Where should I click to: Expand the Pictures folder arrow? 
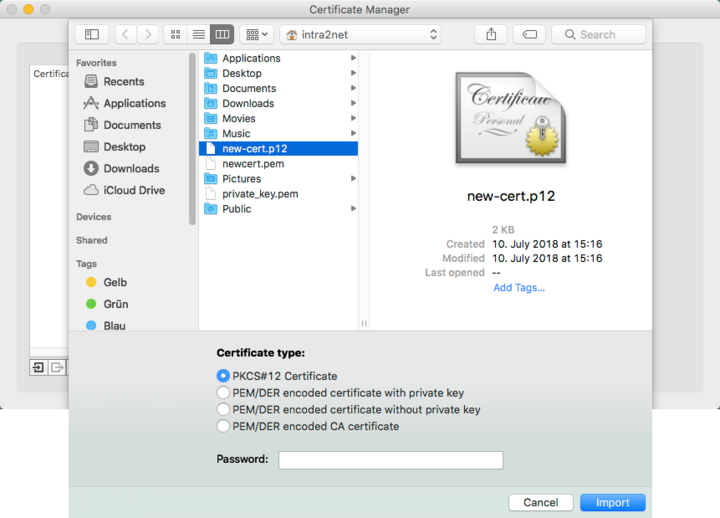[353, 179]
